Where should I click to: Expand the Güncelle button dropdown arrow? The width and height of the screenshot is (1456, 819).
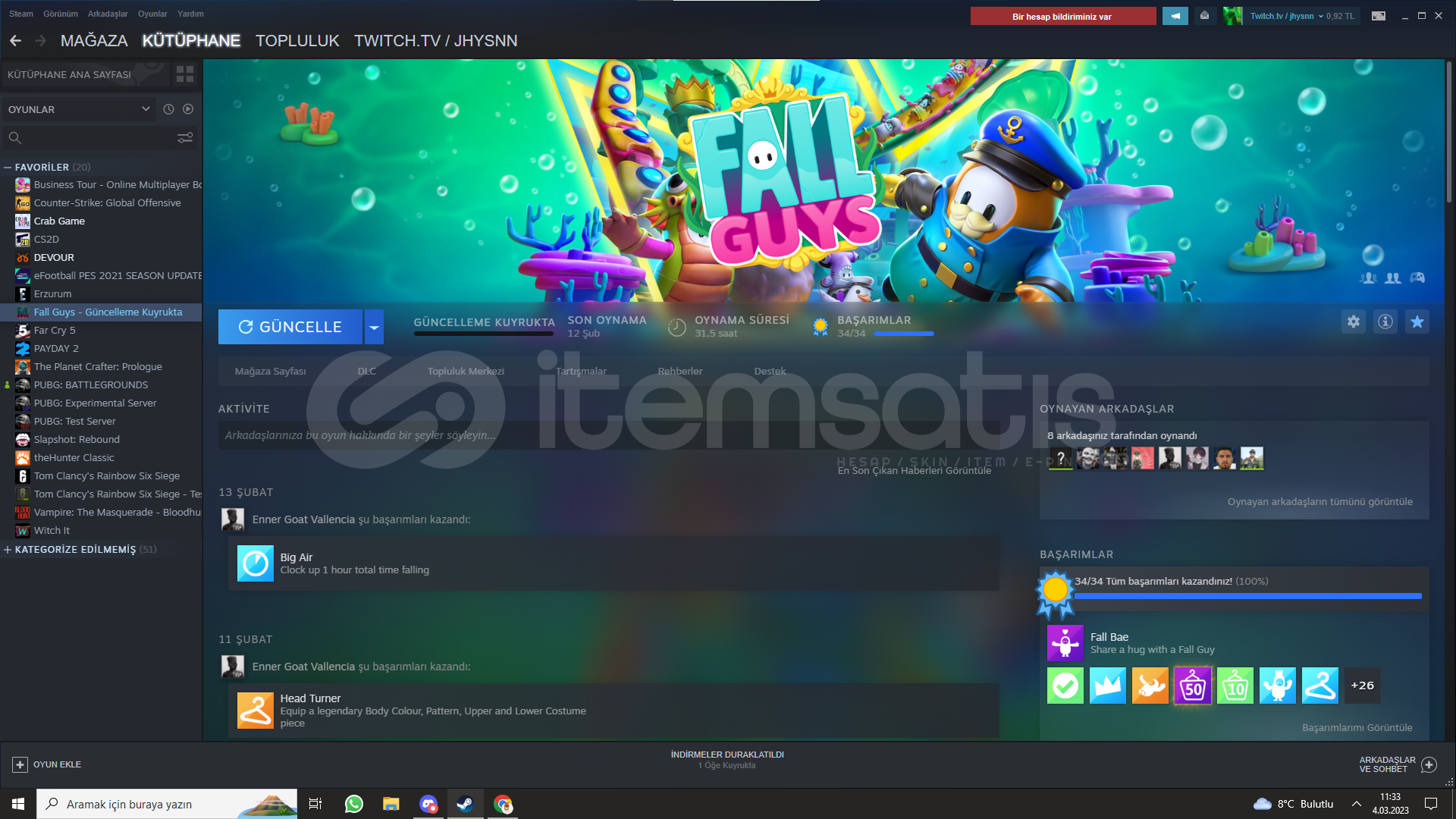[x=374, y=327]
